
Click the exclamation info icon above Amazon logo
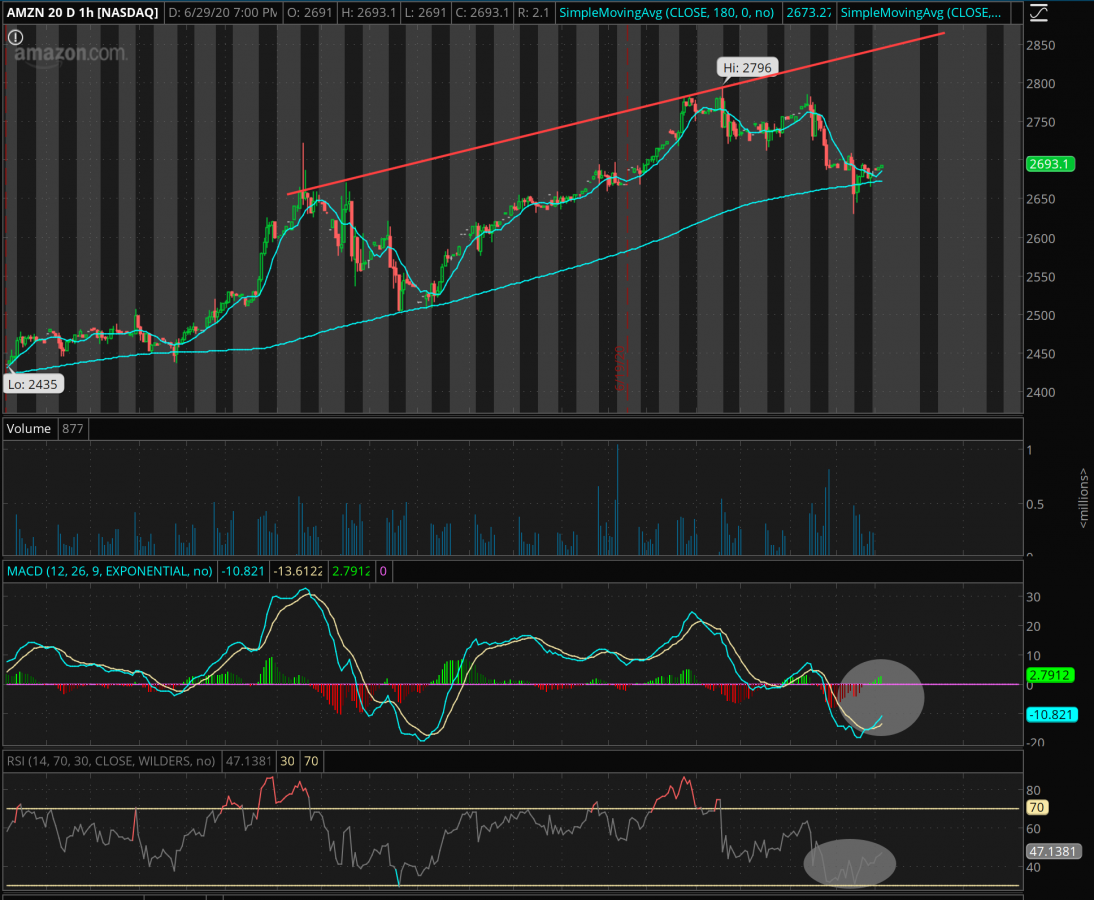pos(15,38)
